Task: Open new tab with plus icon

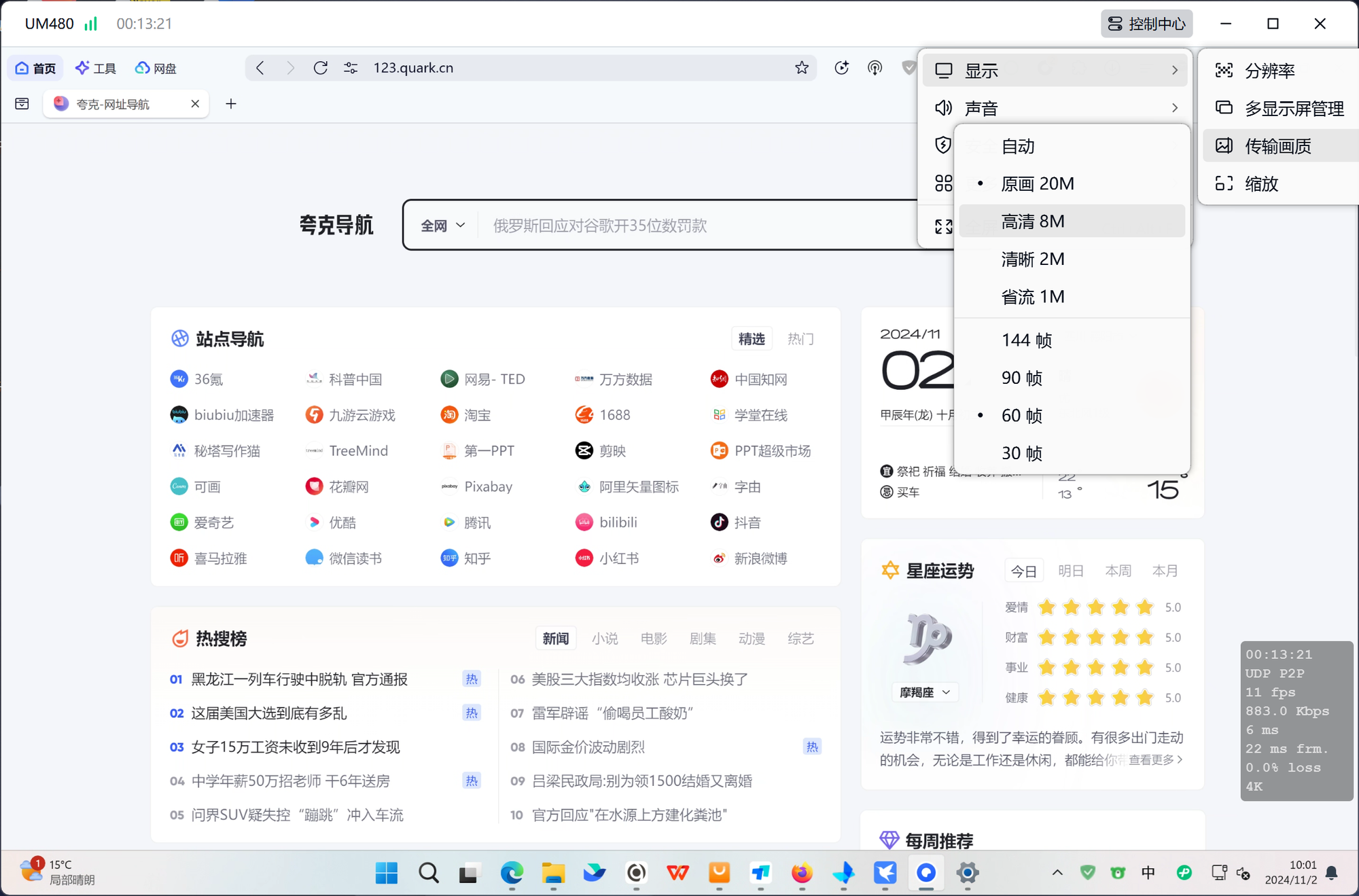Action: (x=231, y=104)
